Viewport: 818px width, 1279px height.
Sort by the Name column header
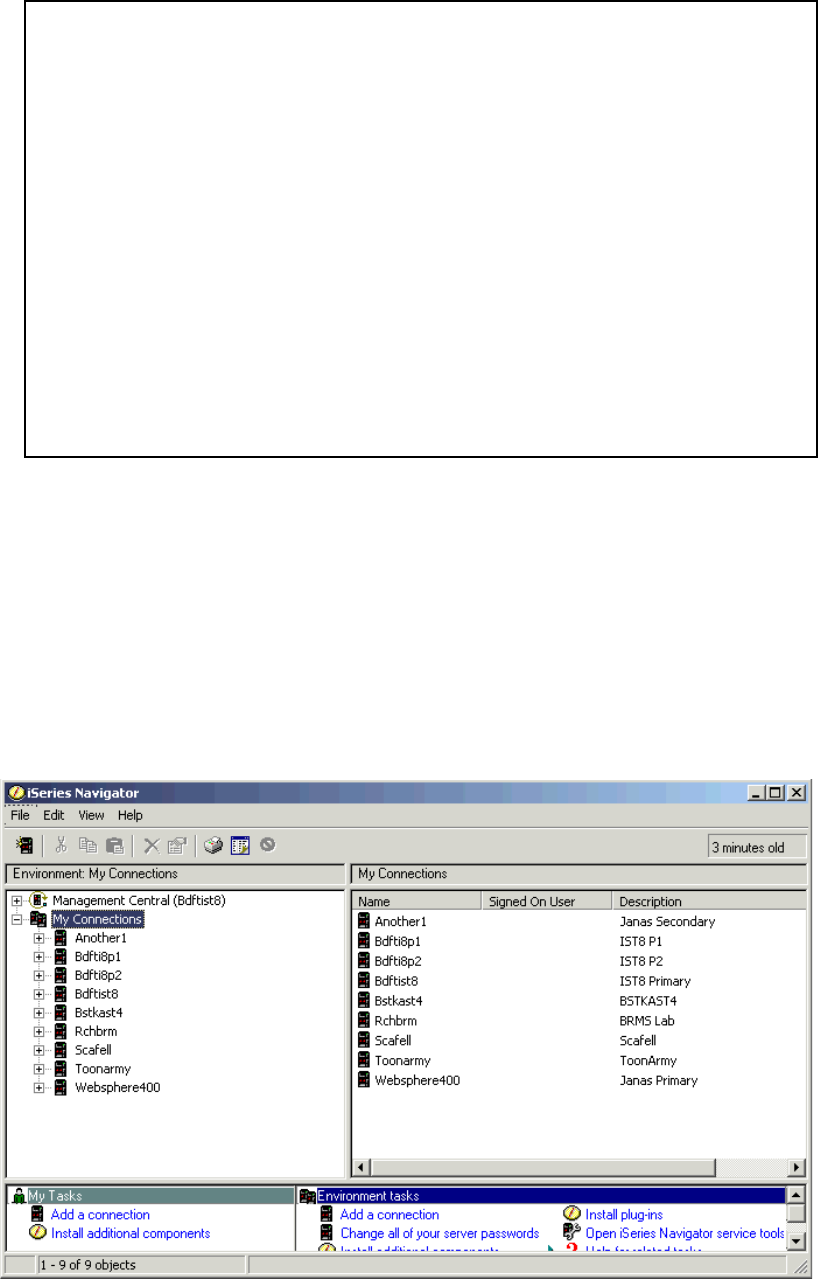click(x=418, y=901)
